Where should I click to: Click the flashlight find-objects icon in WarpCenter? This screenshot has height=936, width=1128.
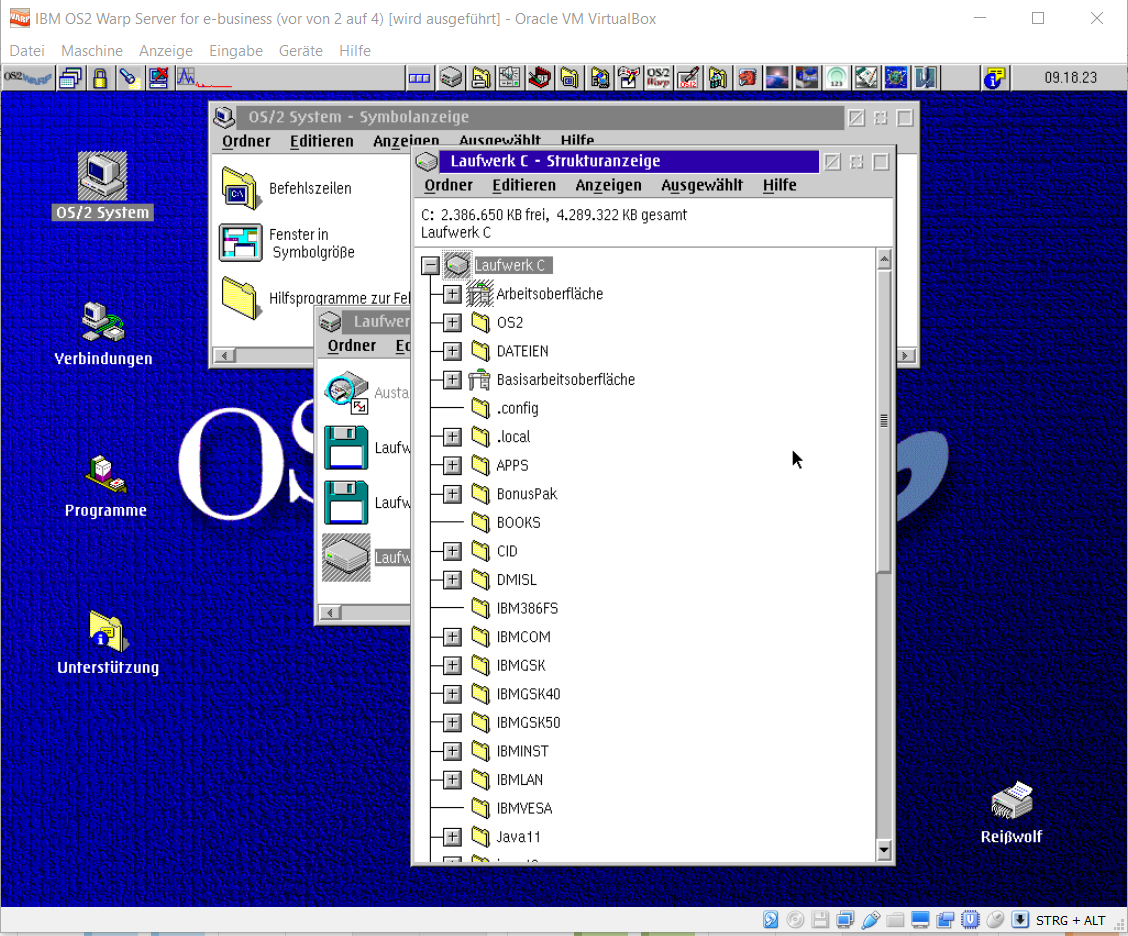click(129, 78)
